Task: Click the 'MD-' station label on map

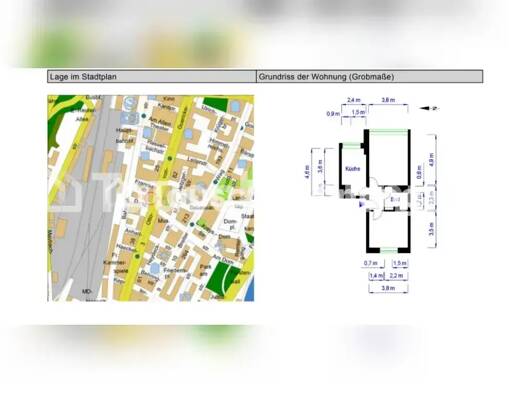Action: tap(87, 292)
